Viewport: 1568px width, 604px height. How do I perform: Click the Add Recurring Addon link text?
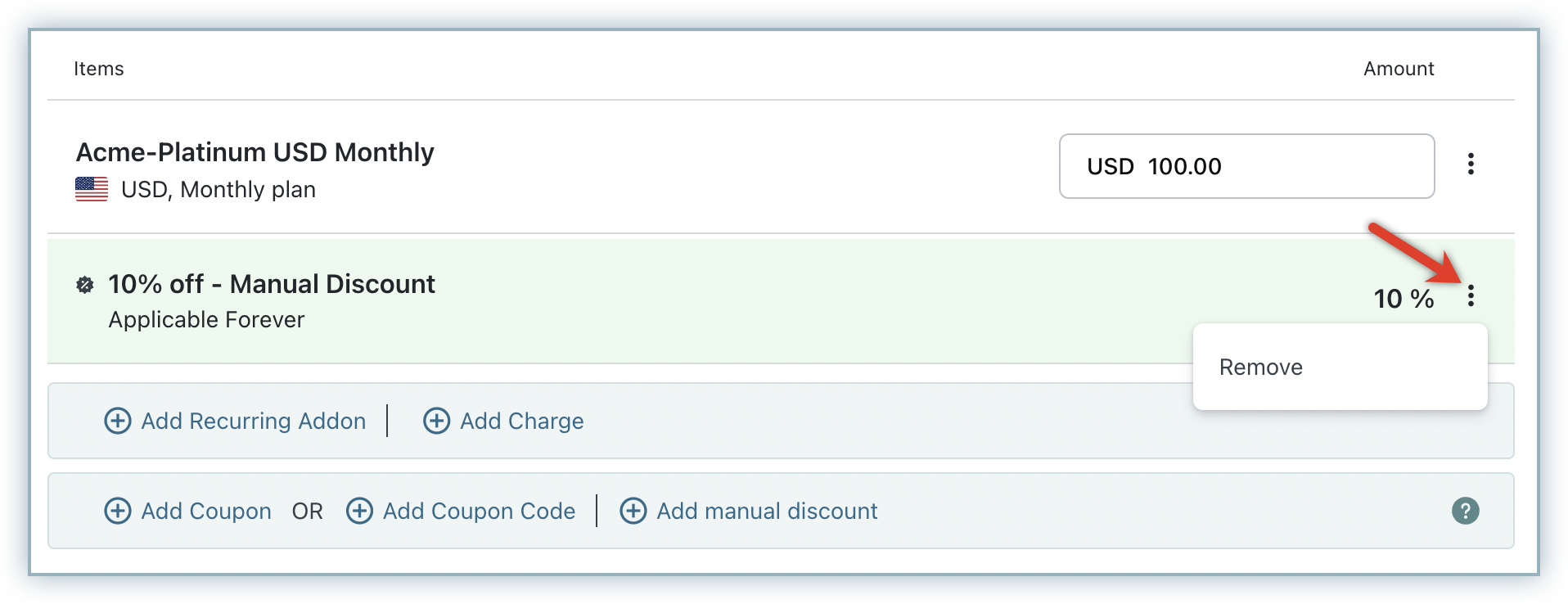pyautogui.click(x=254, y=421)
